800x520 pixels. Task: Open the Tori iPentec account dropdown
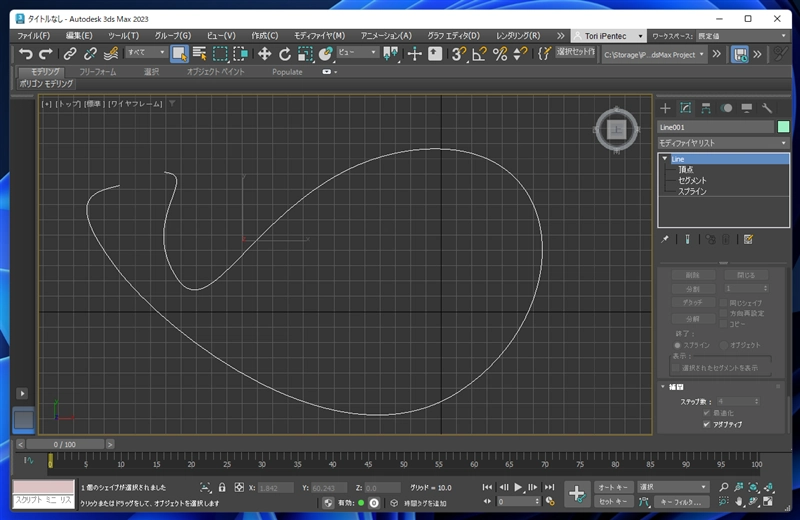(608, 36)
